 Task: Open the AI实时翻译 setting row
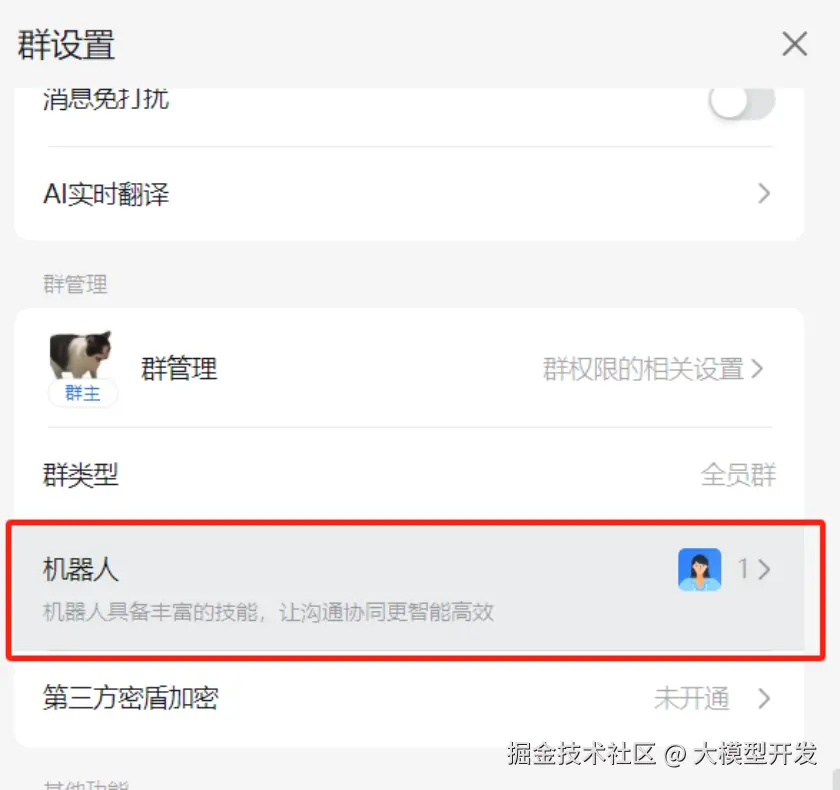pyautogui.click(x=409, y=194)
